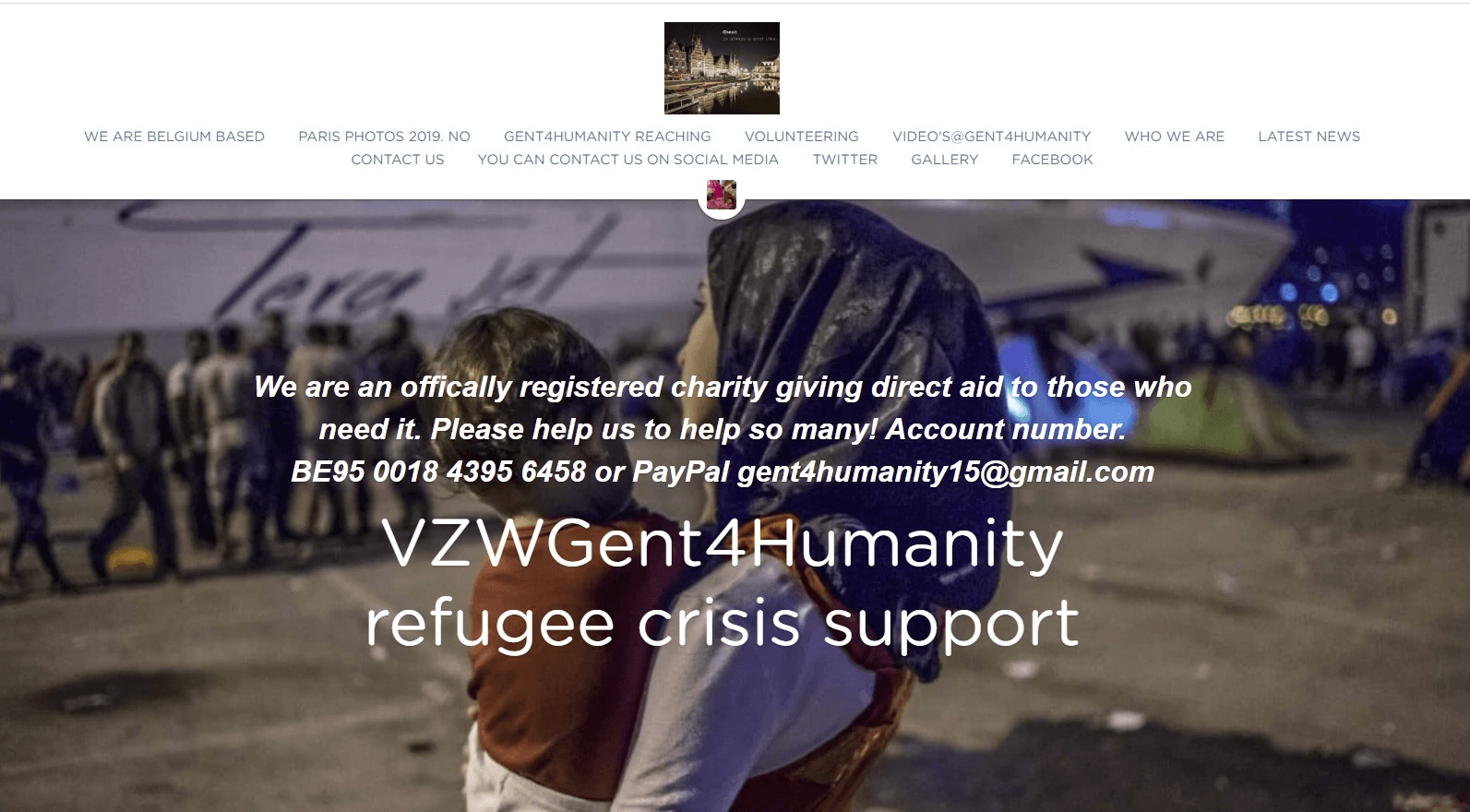Open the Gallery navigation link
The width and height of the screenshot is (1470, 812).
(944, 160)
